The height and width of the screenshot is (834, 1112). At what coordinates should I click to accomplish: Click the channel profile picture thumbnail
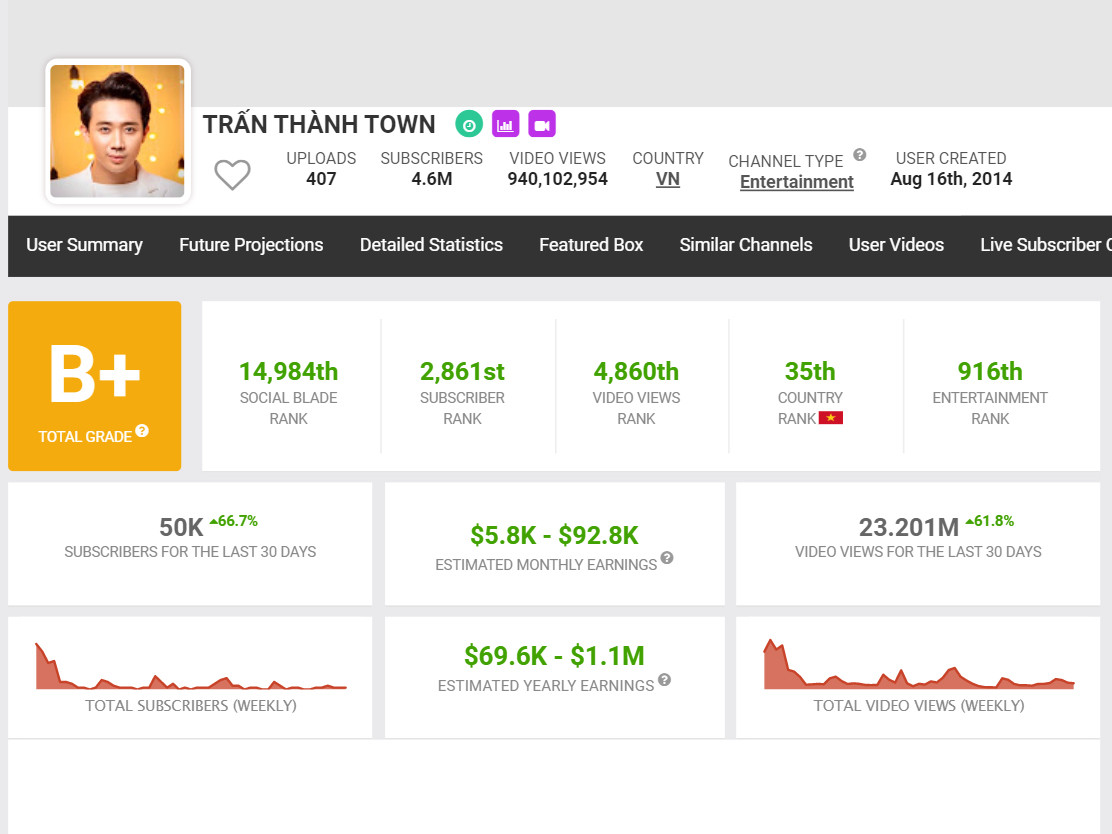pos(117,131)
